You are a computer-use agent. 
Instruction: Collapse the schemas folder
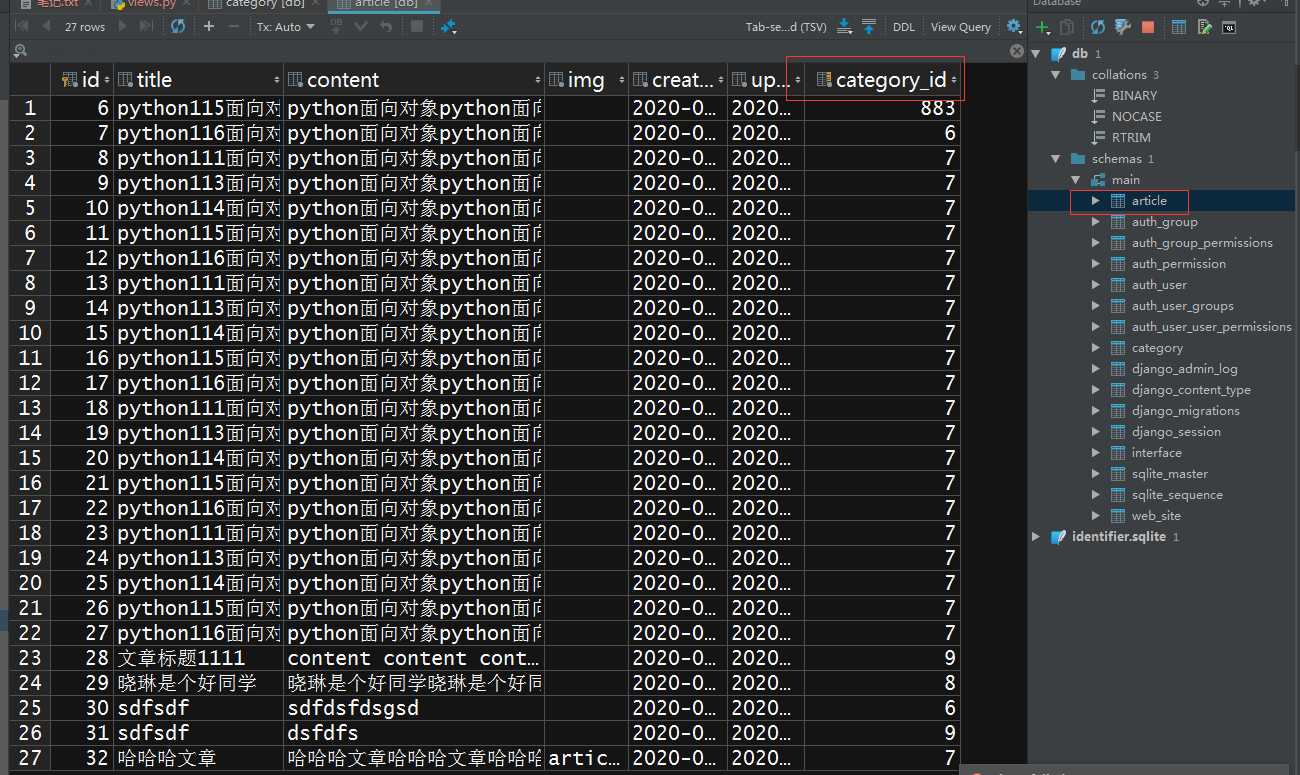(1056, 159)
